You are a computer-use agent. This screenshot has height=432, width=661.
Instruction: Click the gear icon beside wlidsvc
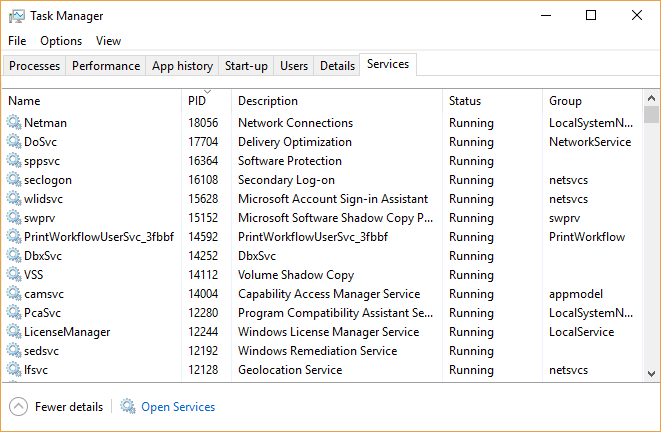(14, 199)
